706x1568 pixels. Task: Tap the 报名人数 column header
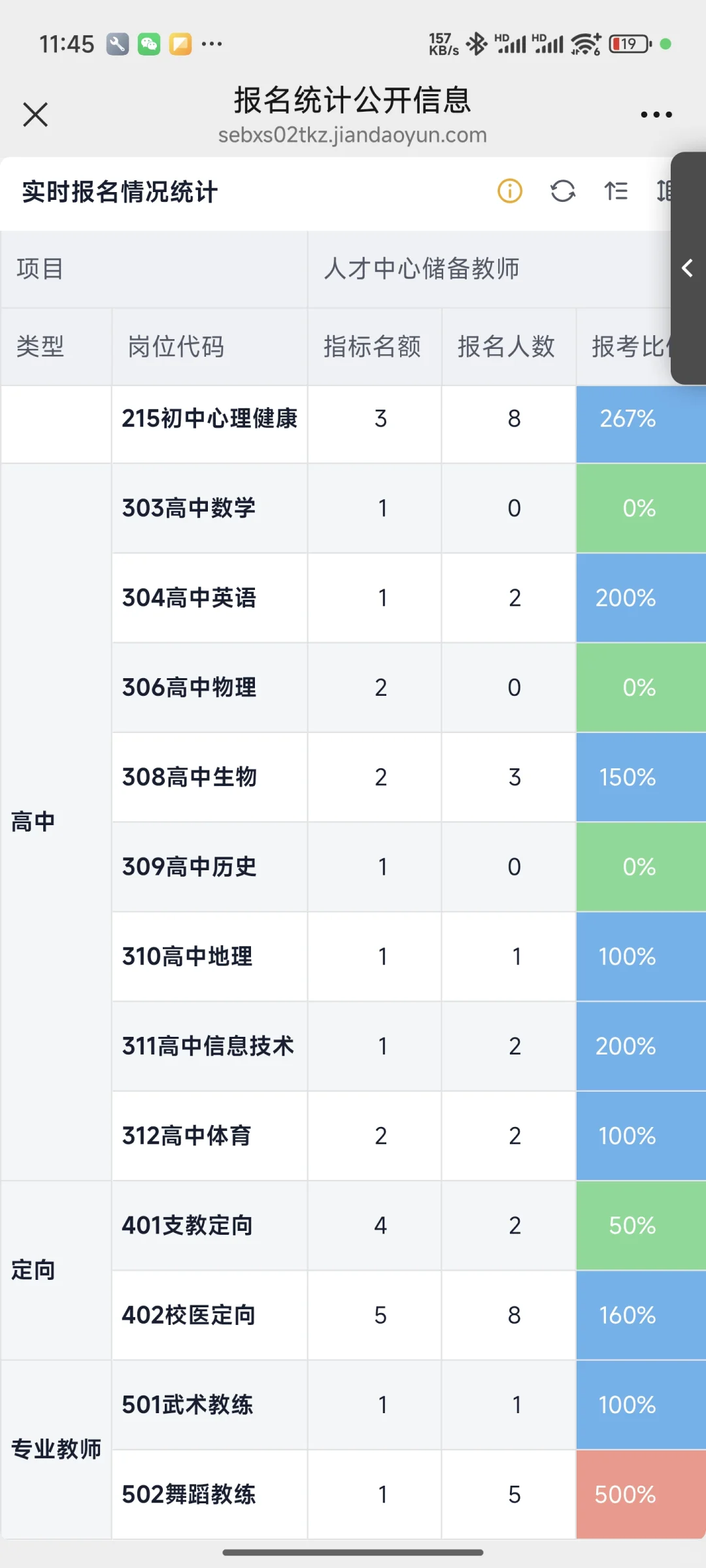click(x=507, y=346)
